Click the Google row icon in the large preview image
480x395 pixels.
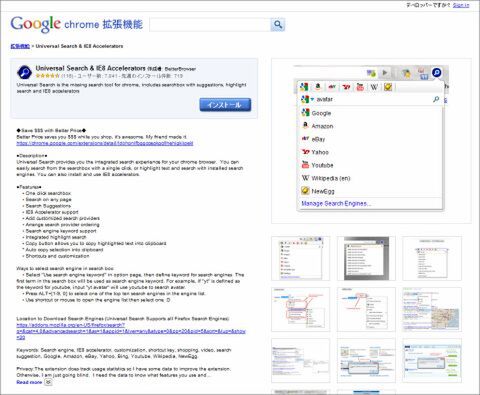[x=305, y=113]
